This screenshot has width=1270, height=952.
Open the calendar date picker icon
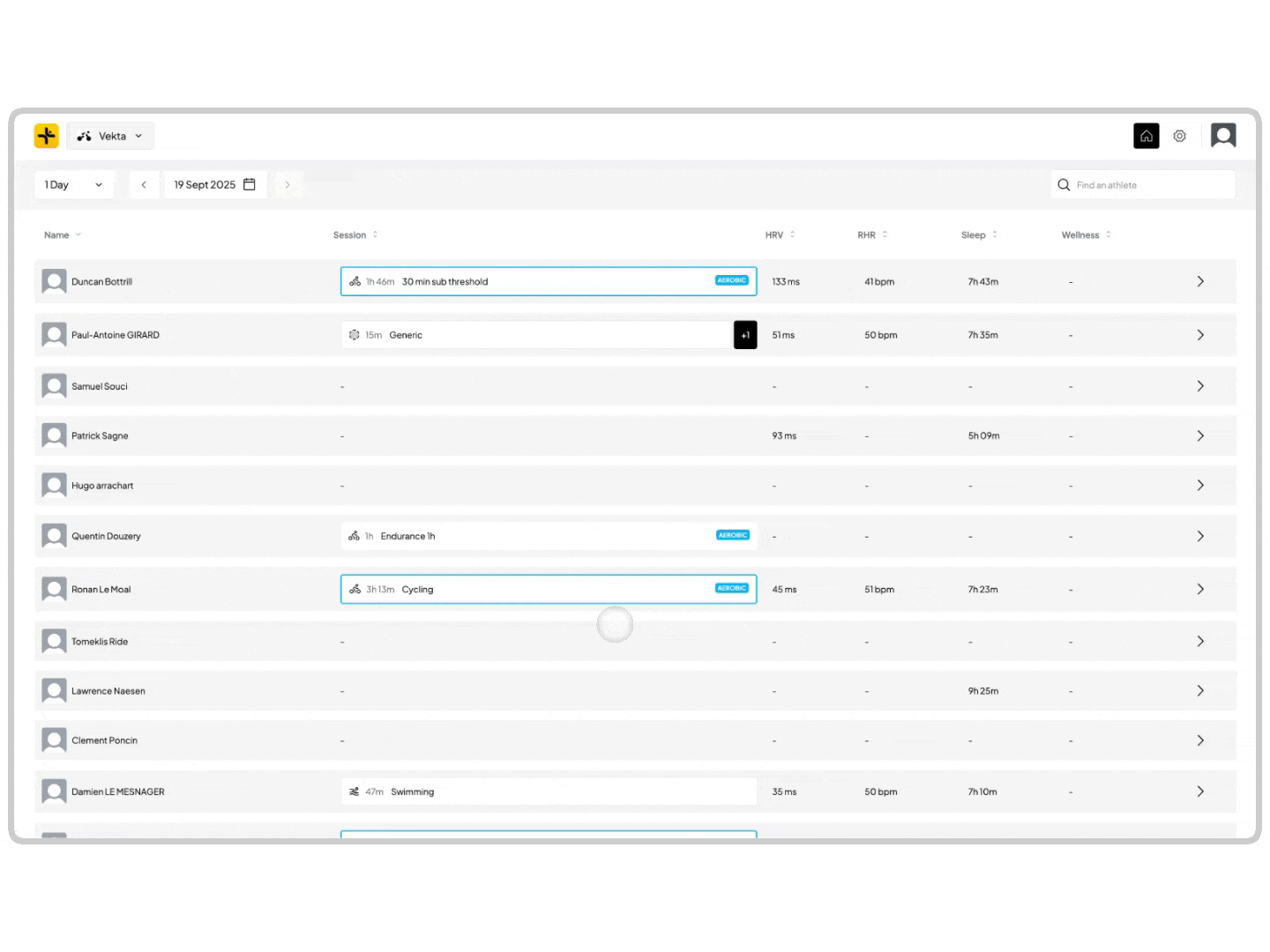click(250, 184)
